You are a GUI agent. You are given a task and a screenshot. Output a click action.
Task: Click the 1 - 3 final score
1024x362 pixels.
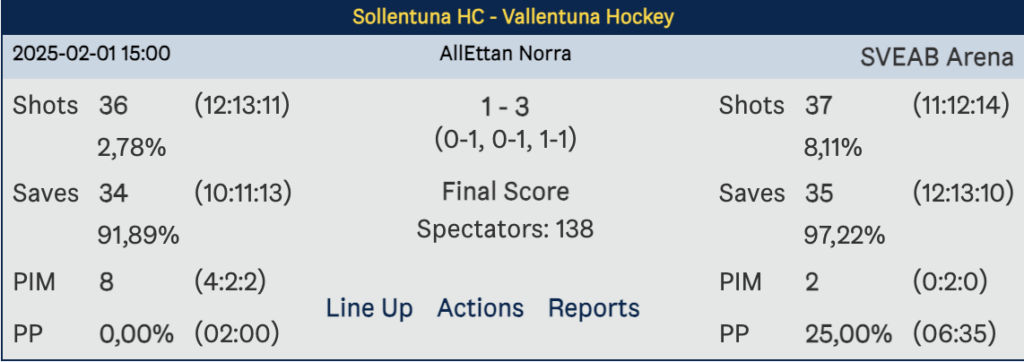(x=505, y=108)
